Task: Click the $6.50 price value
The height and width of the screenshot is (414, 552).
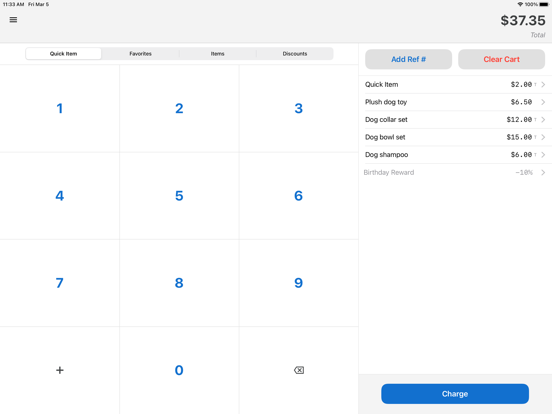Action: tap(521, 102)
